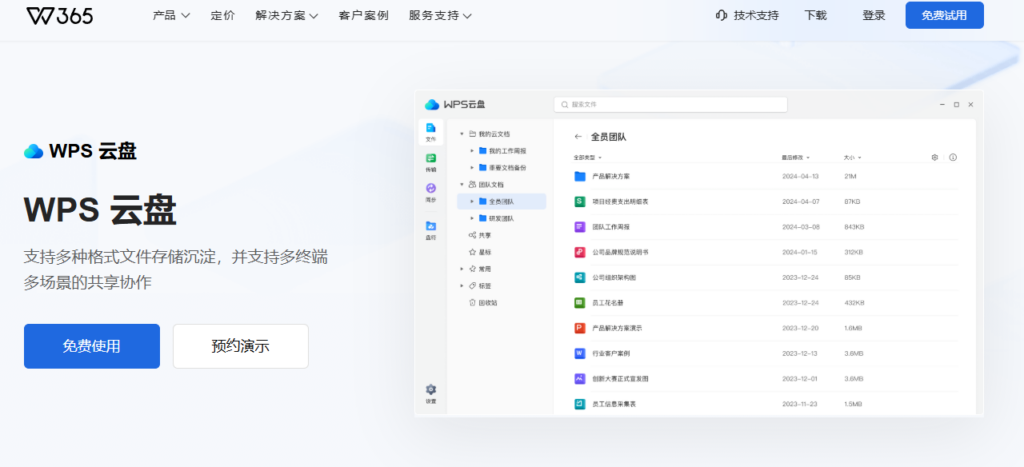
Task: Expand the 服务支持 menu chevron
Action: 467,16
